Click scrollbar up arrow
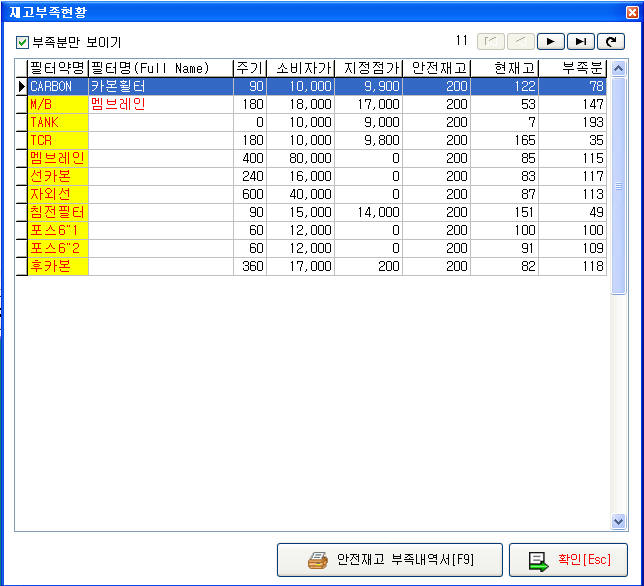This screenshot has width=644, height=586. 618,68
